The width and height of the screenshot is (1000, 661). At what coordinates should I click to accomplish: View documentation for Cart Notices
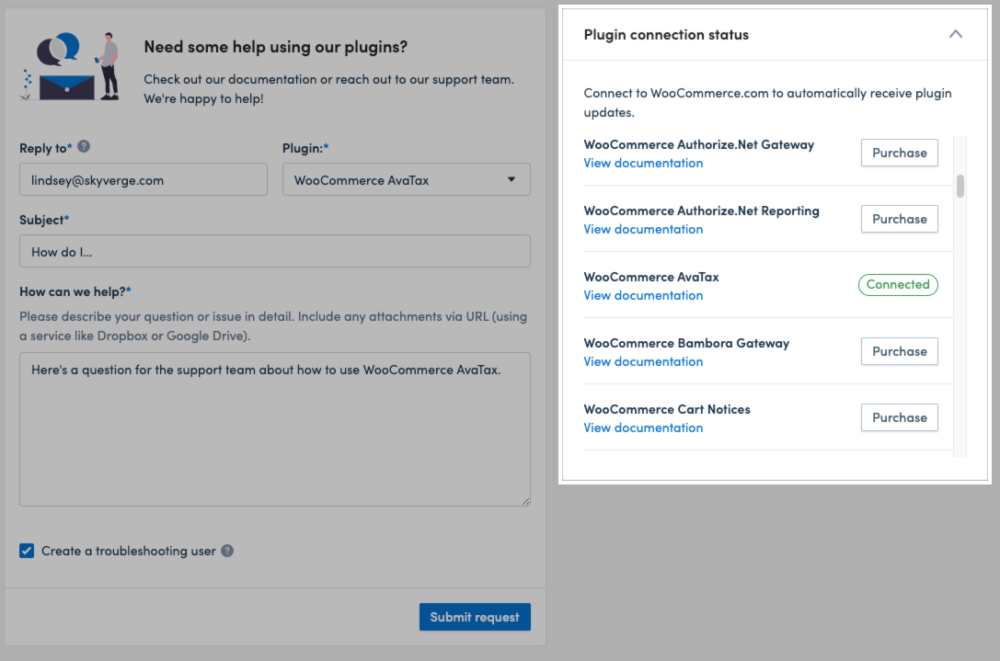pos(643,428)
